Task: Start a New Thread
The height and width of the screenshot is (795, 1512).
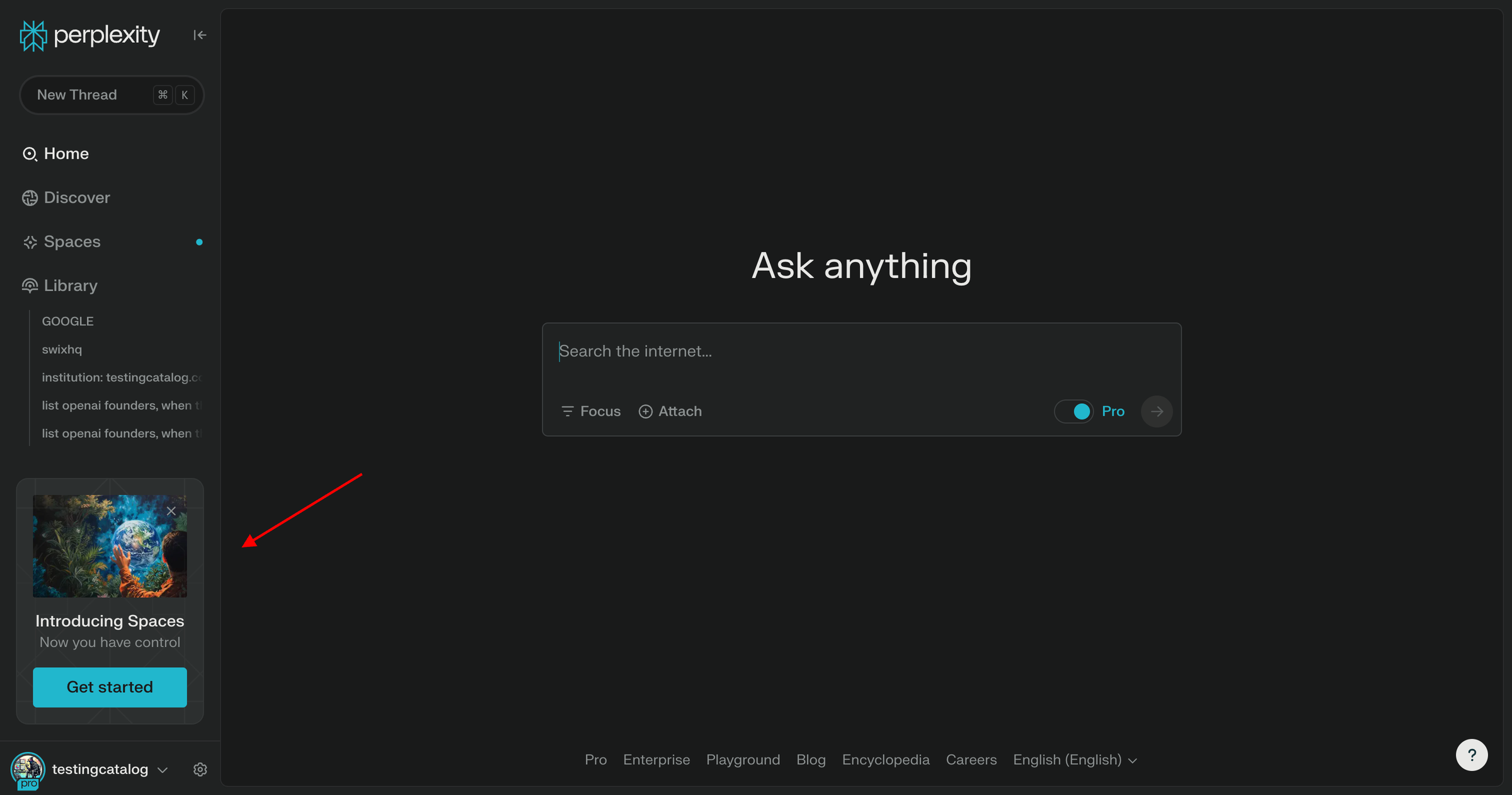Action: point(77,94)
